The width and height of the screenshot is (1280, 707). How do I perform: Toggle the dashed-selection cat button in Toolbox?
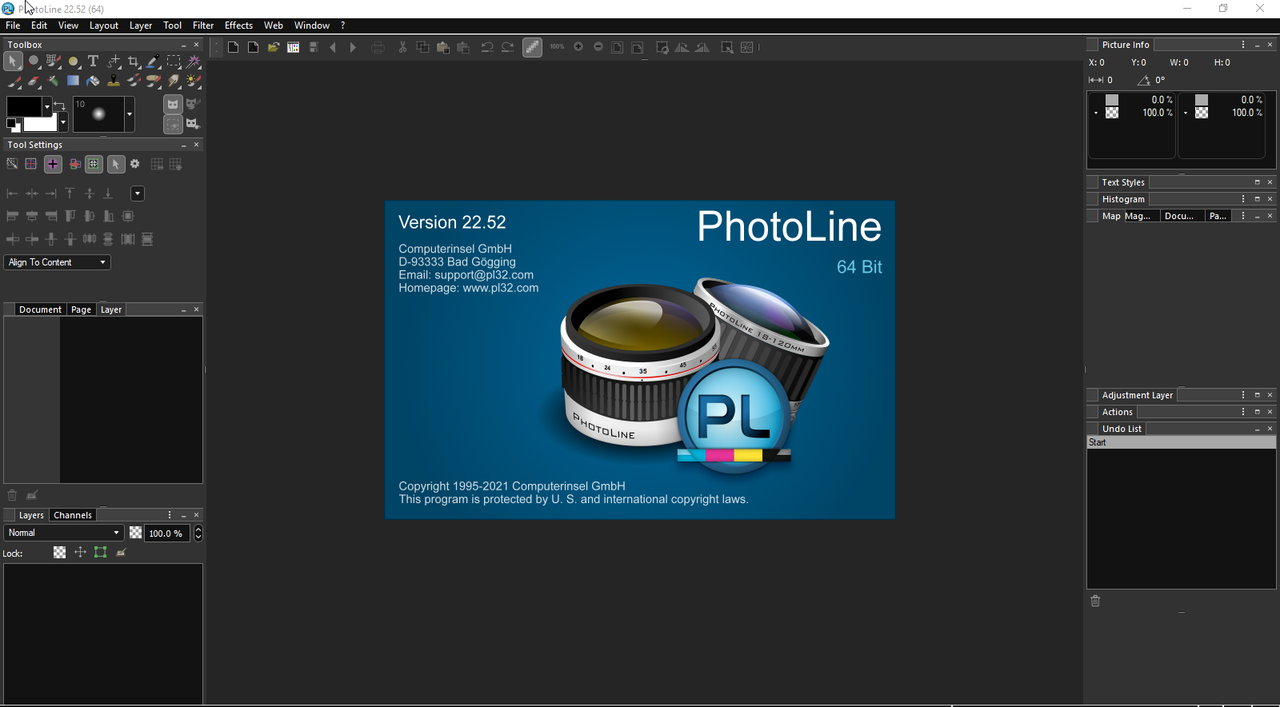(x=173, y=124)
